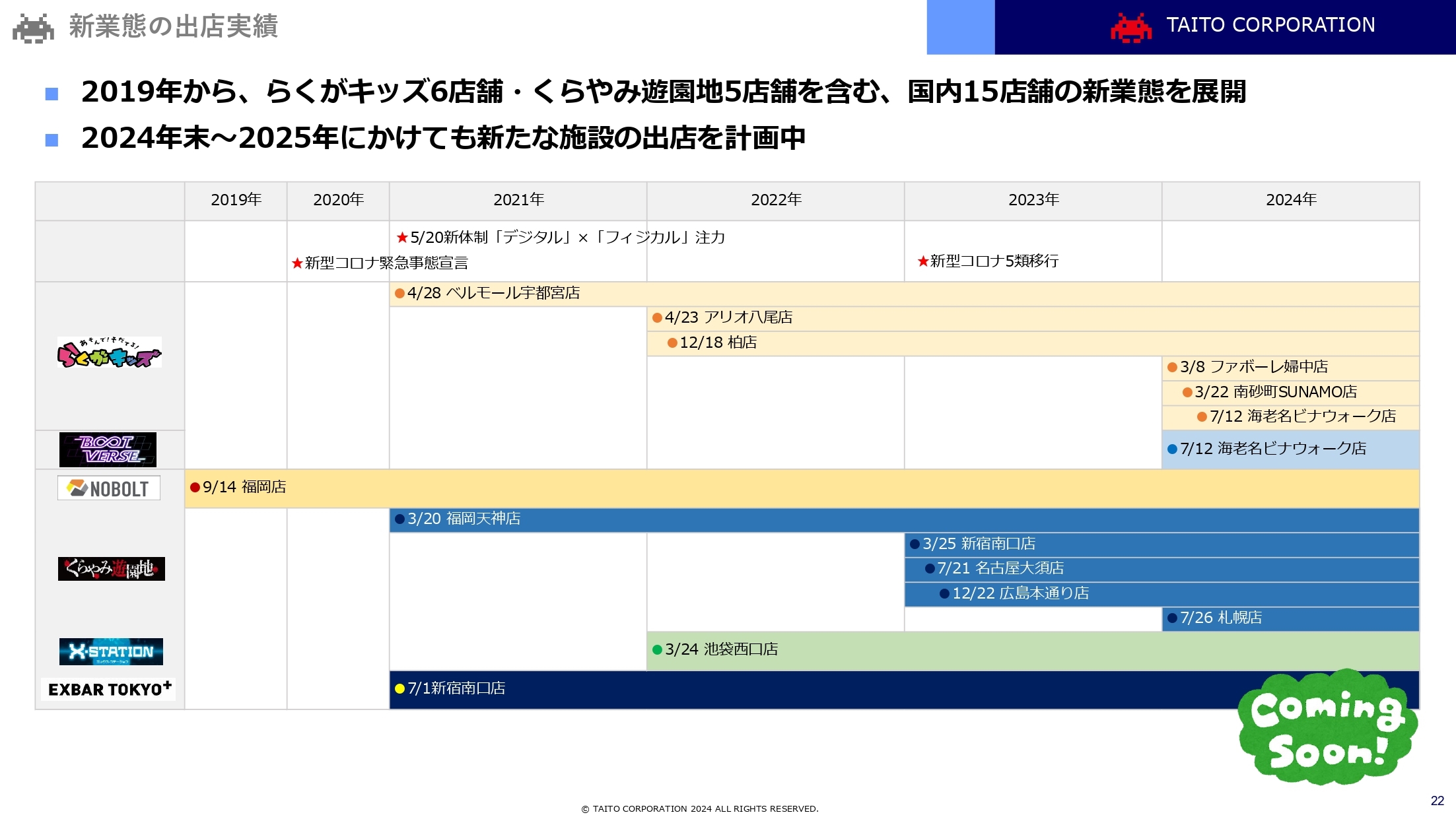1456x819 pixels.
Task: Click the page number 22
Action: 1438,801
